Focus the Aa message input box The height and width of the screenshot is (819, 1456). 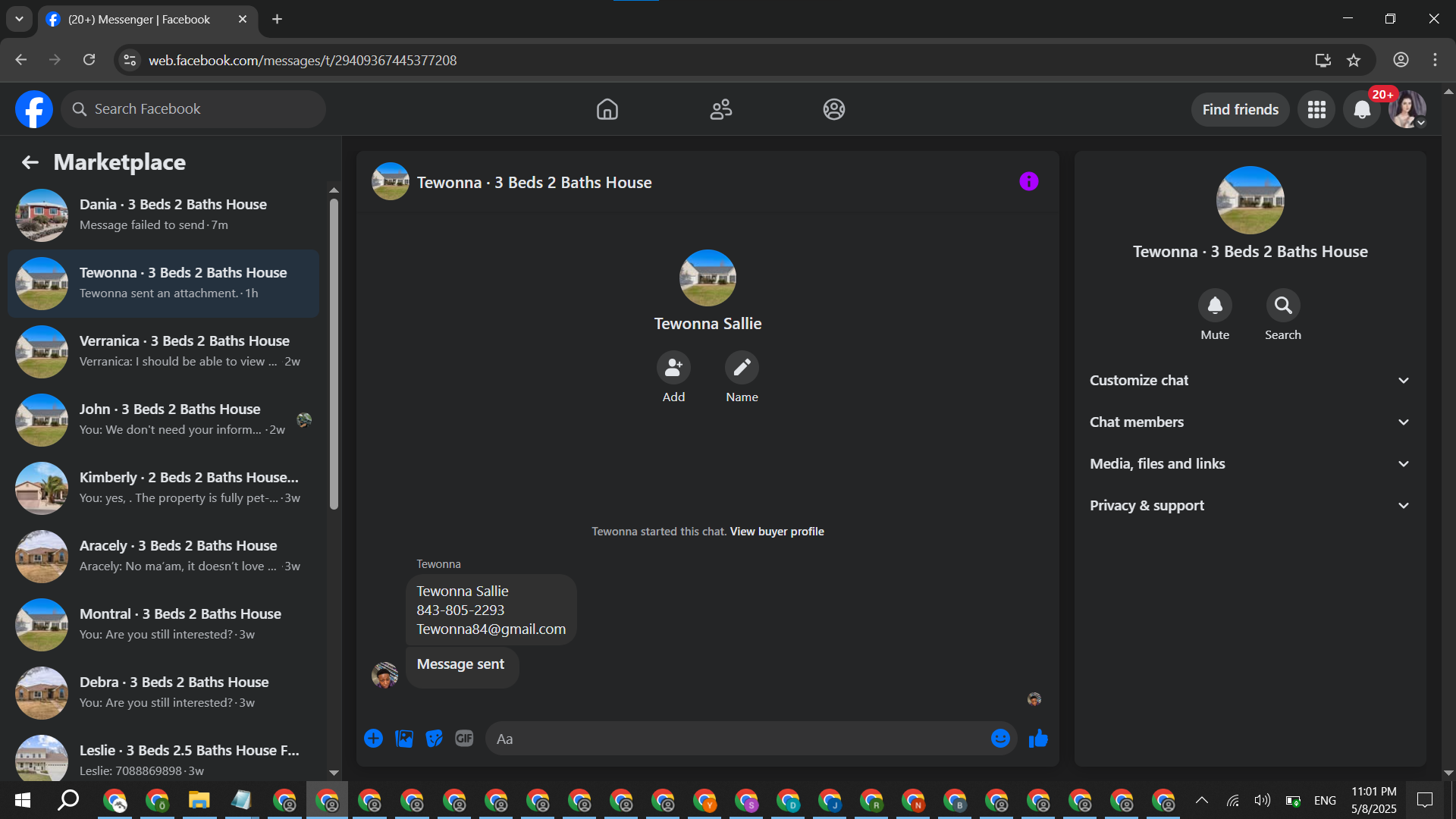coord(739,739)
